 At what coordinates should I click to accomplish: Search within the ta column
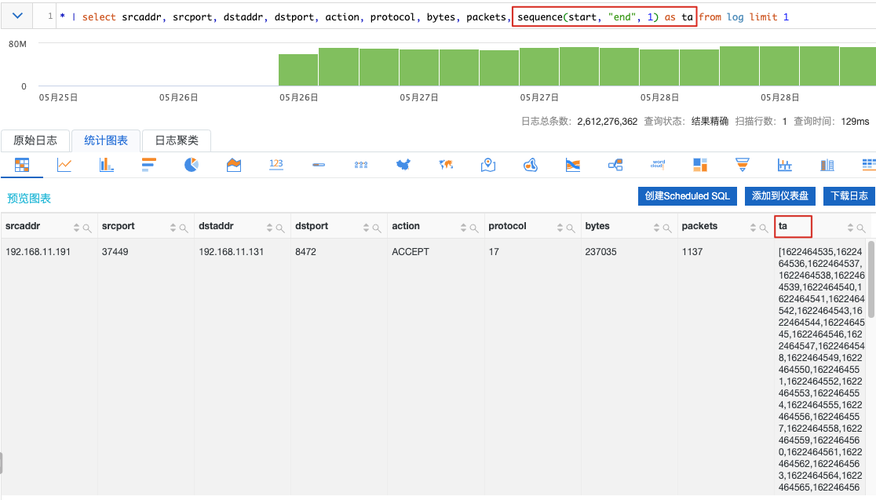click(x=861, y=228)
